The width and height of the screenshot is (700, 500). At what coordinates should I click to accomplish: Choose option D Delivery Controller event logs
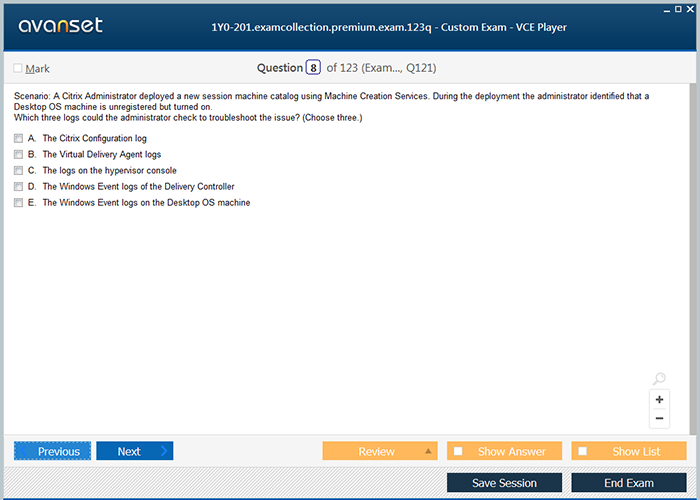pos(19,186)
